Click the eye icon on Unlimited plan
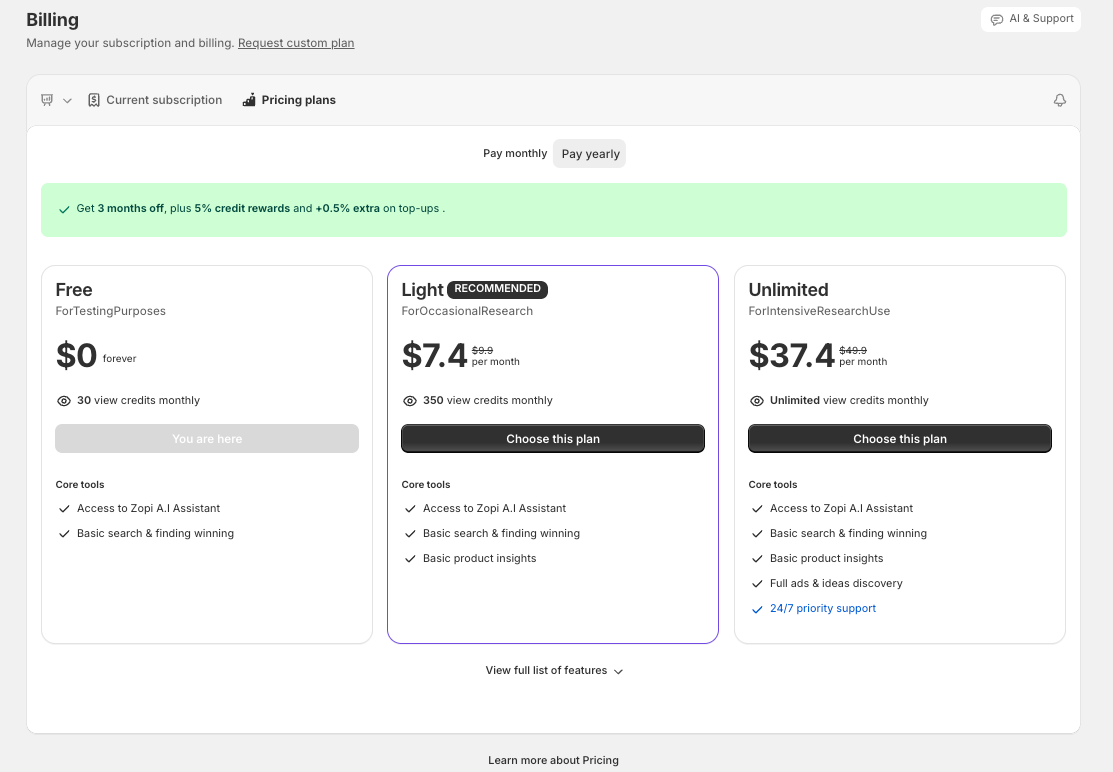Screen dimensions: 1113x772 757,401
